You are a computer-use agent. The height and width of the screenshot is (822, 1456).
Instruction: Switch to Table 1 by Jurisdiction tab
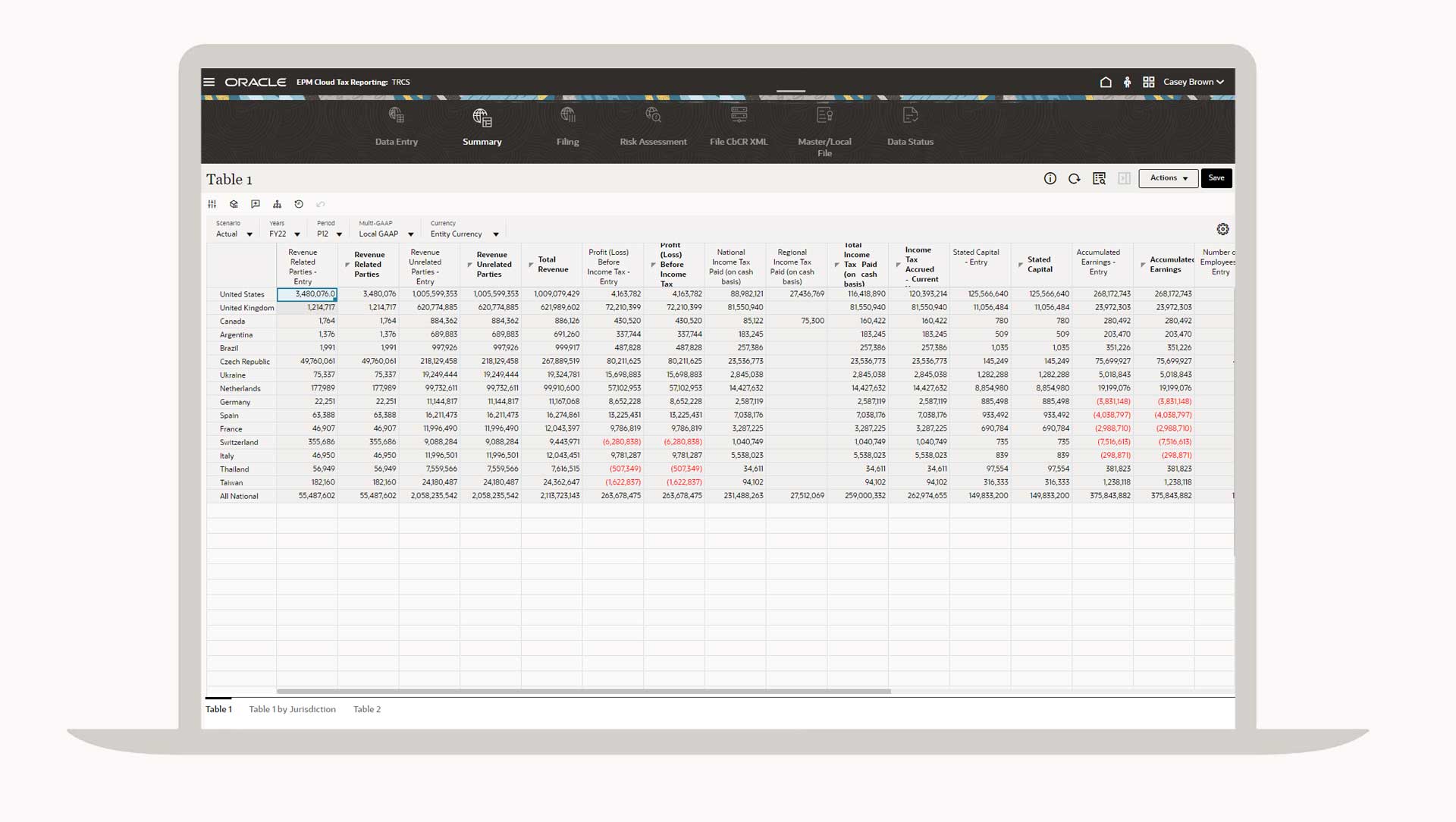pos(292,709)
